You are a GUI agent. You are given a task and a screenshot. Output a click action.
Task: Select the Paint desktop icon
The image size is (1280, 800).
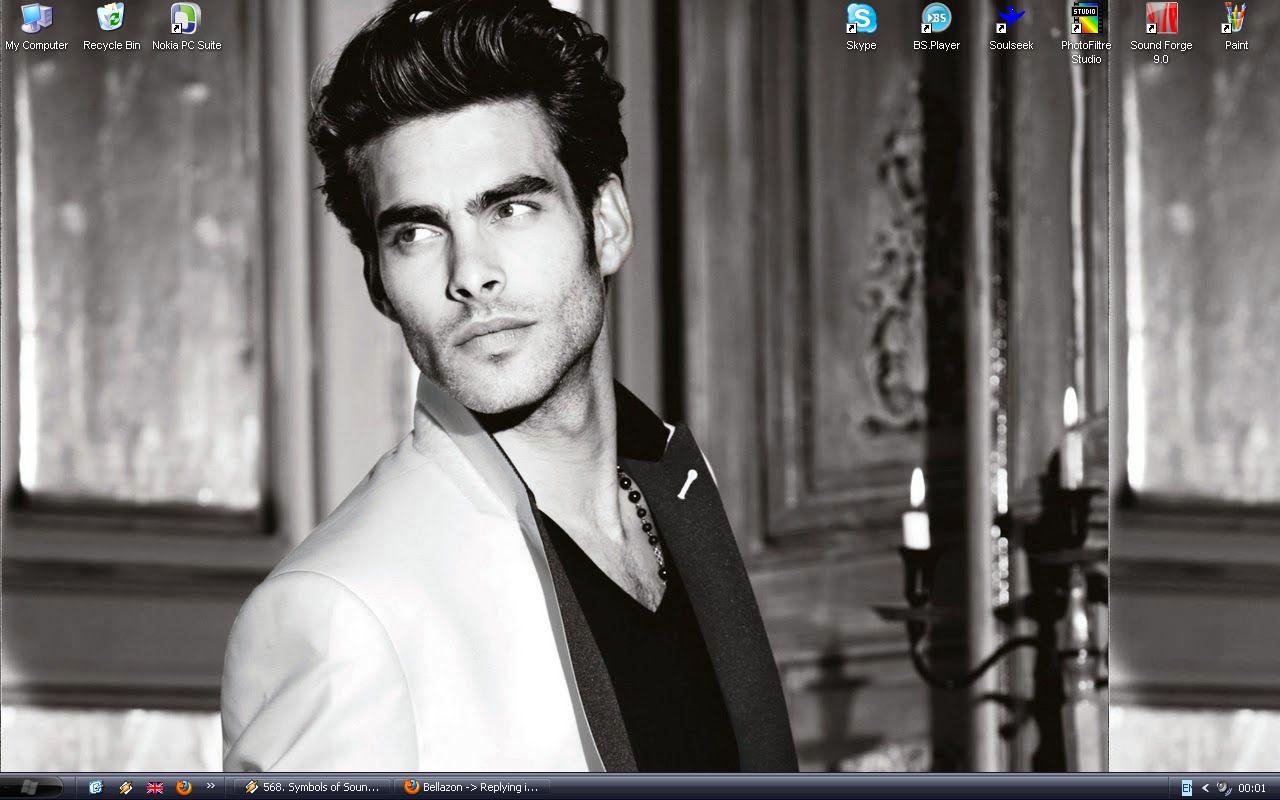(x=1236, y=20)
